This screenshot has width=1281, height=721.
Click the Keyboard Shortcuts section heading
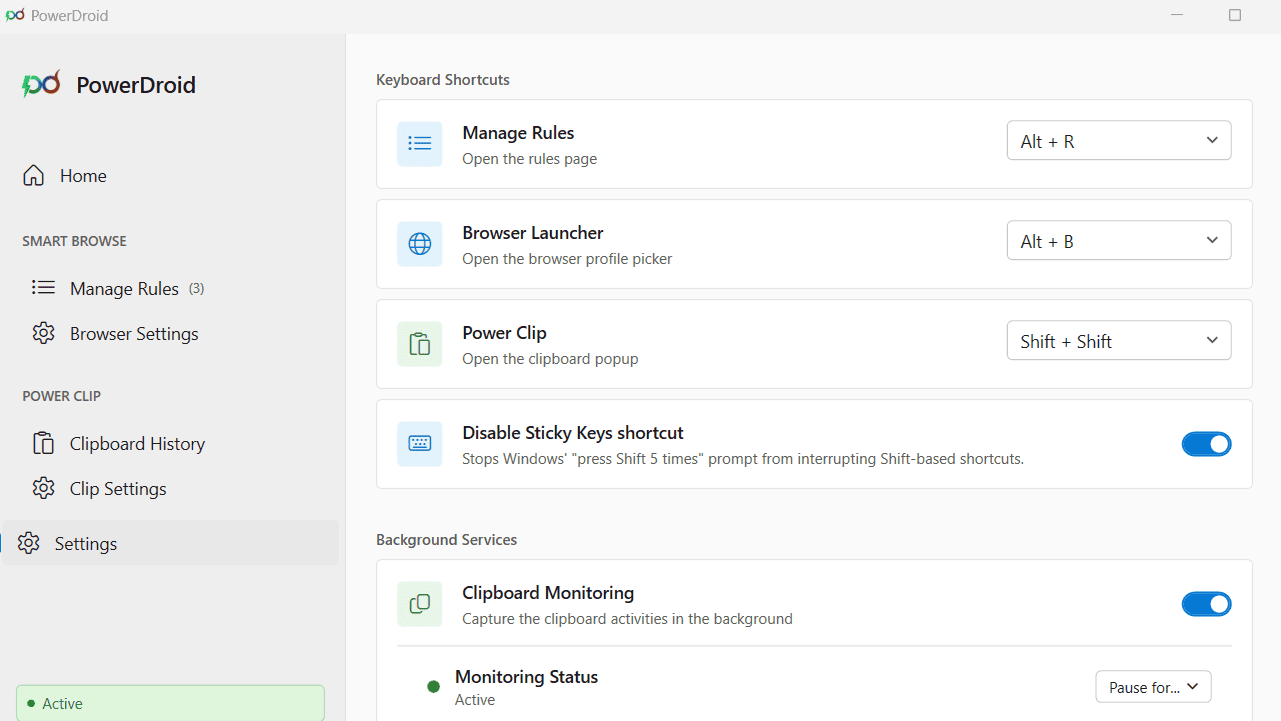point(443,79)
